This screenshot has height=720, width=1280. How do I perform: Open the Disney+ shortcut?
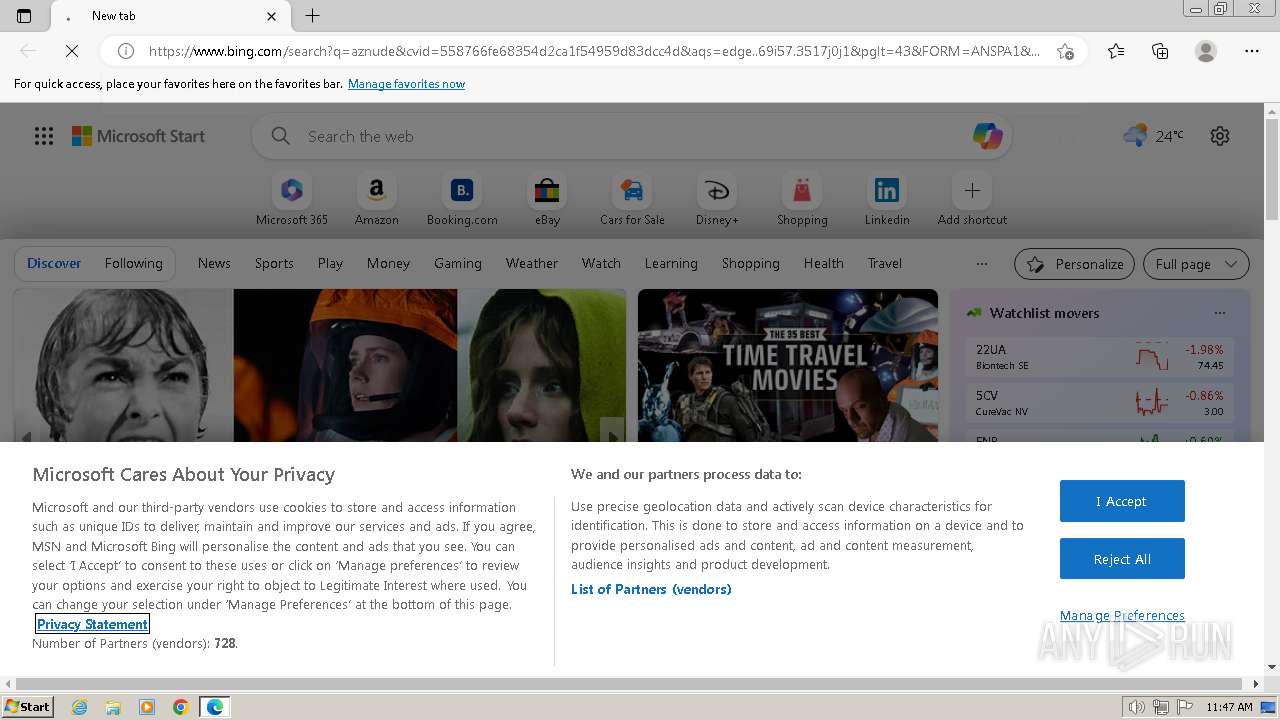(717, 200)
